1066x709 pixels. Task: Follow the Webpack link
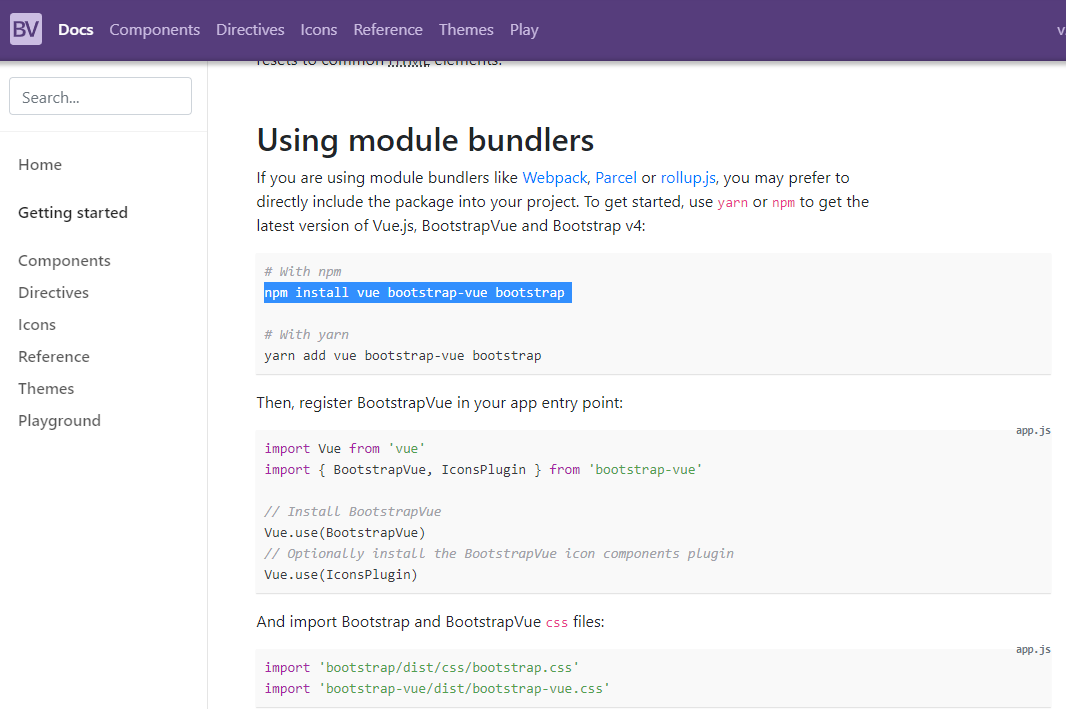(554, 178)
